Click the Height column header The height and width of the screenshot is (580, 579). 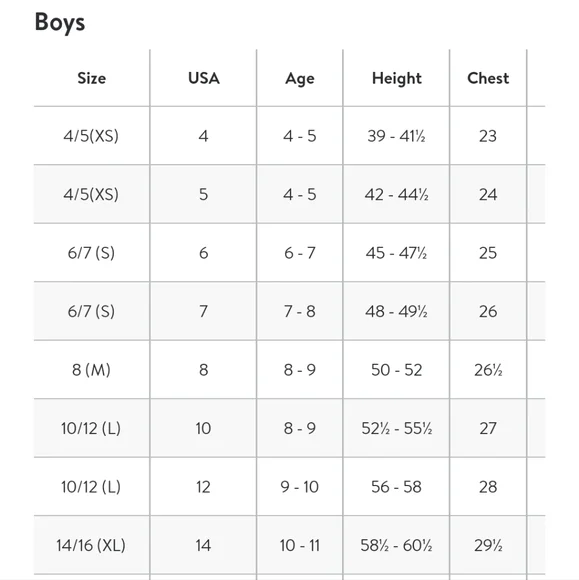click(x=397, y=79)
